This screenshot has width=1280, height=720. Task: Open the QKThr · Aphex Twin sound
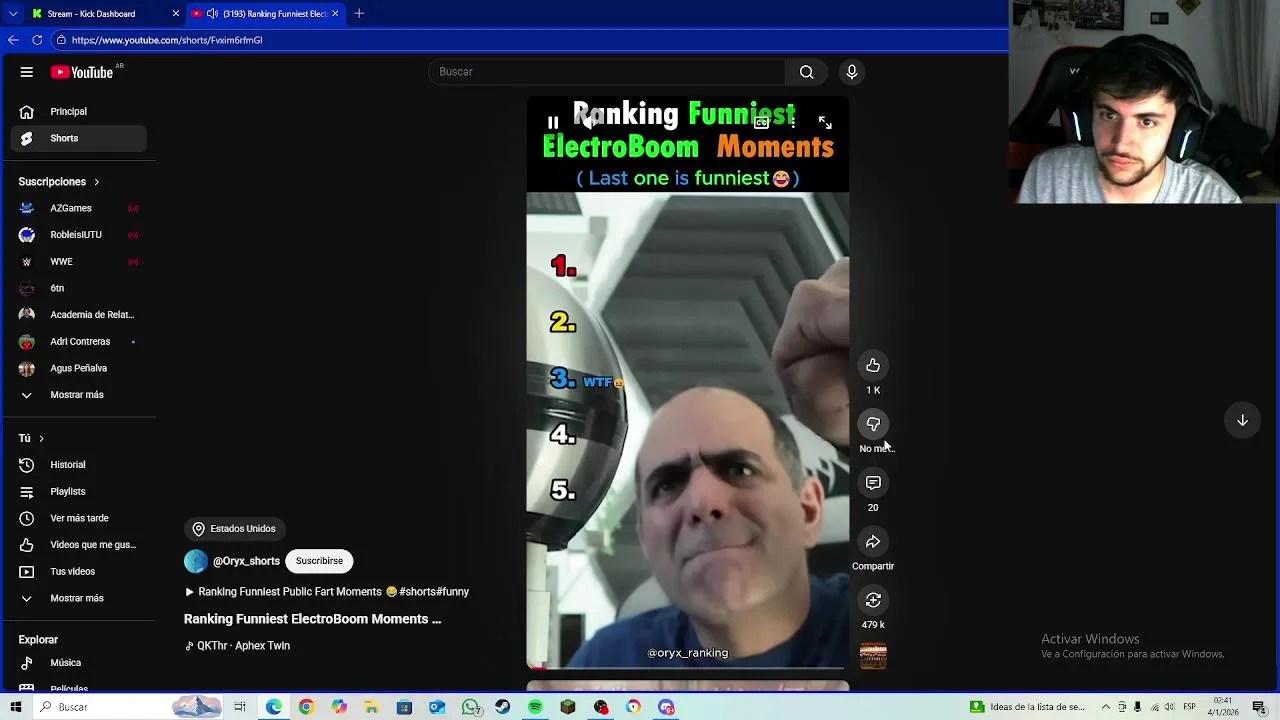pos(238,646)
